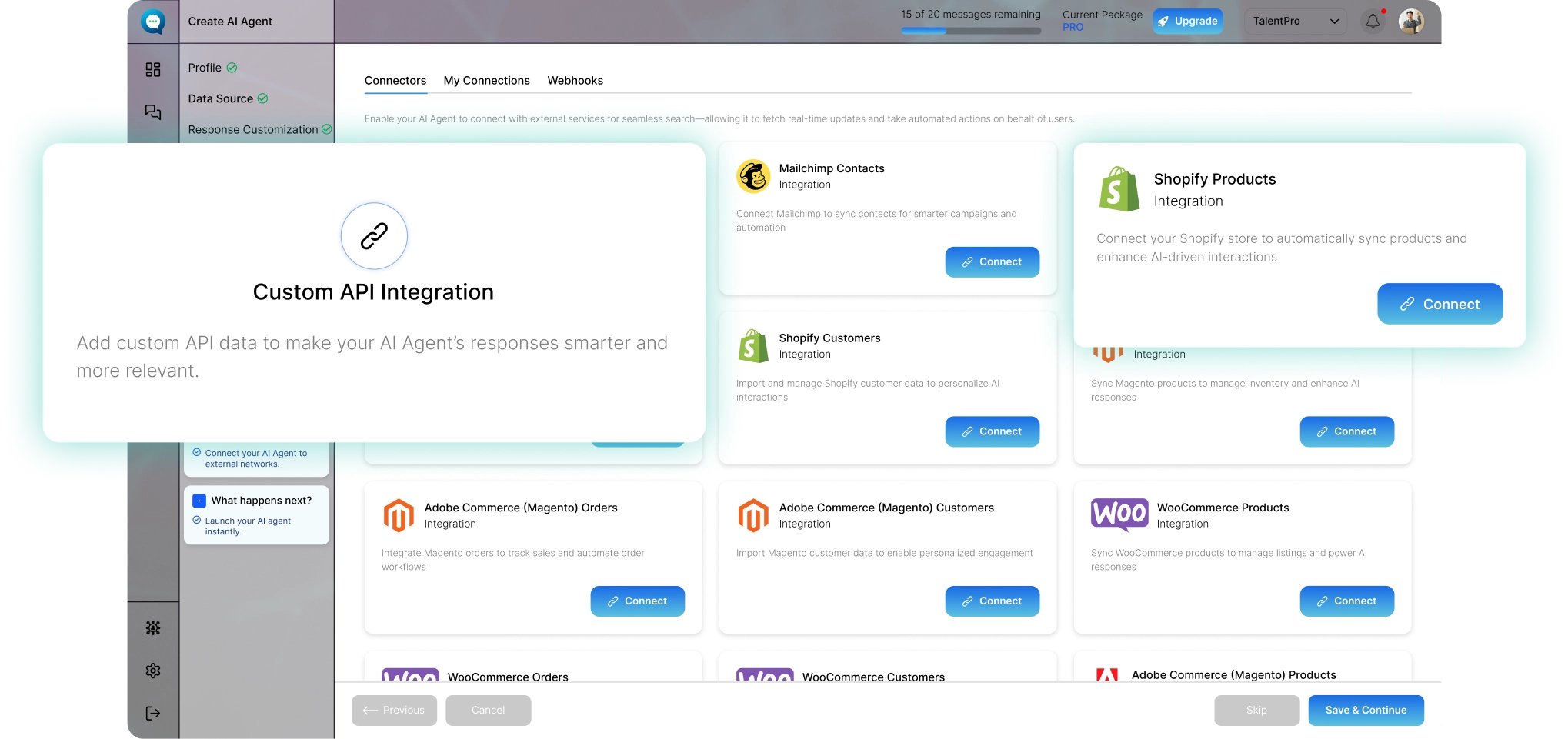Click Connect under Sync Magento products description
The height and width of the screenshot is (739, 1568).
tap(1347, 431)
